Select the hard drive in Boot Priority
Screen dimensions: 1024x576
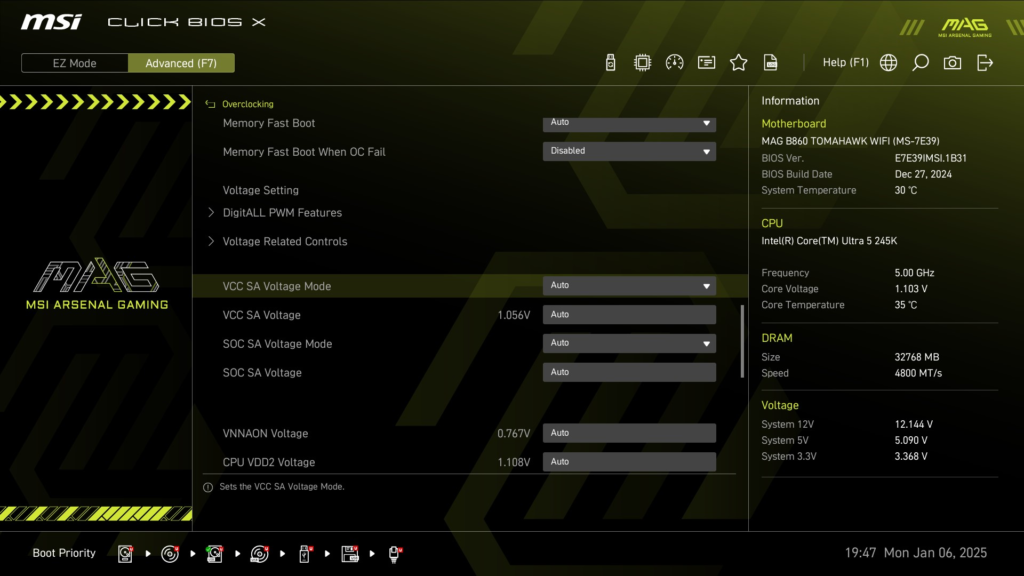tap(124, 553)
